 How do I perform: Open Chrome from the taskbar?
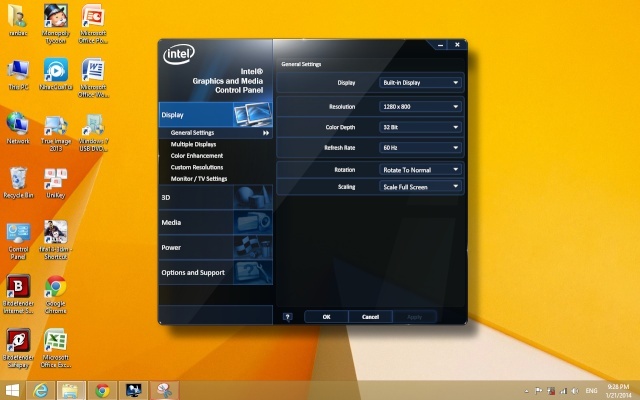(102, 391)
